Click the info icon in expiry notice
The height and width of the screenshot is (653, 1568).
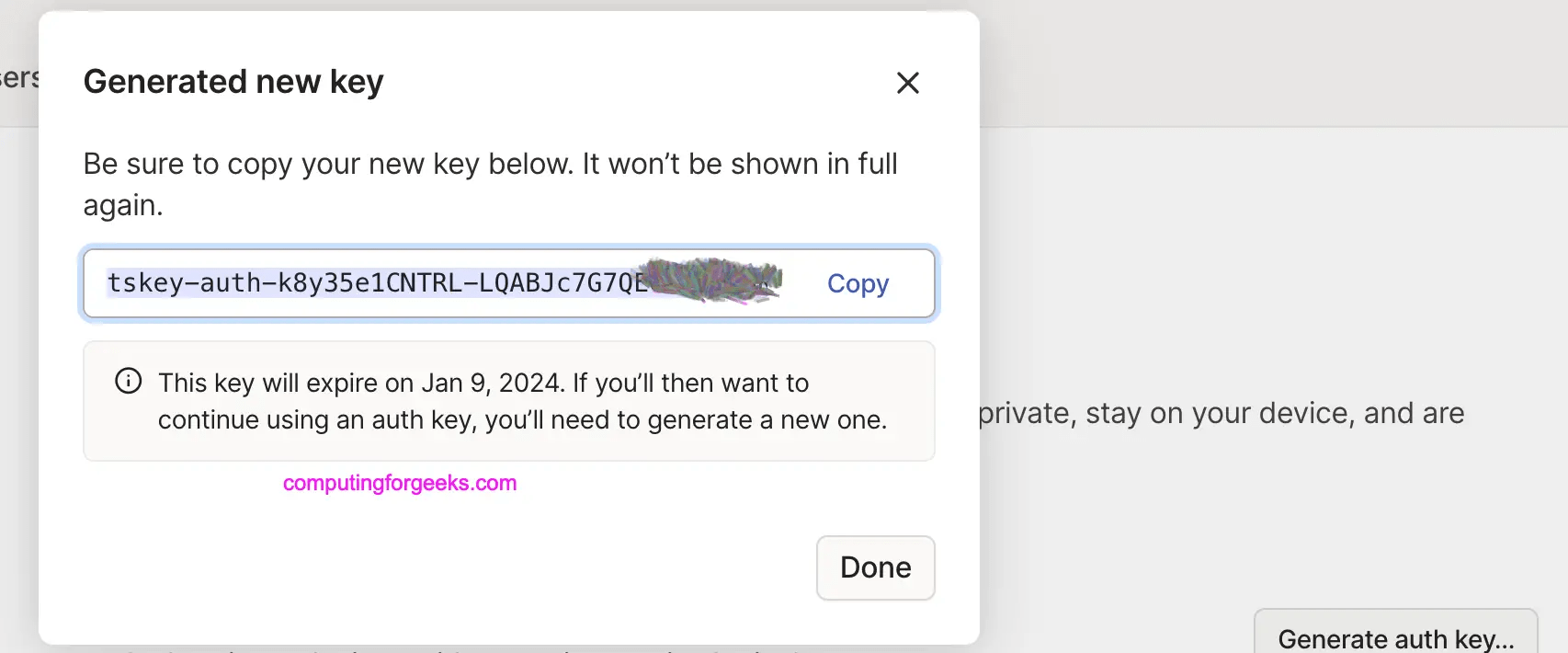(x=129, y=381)
